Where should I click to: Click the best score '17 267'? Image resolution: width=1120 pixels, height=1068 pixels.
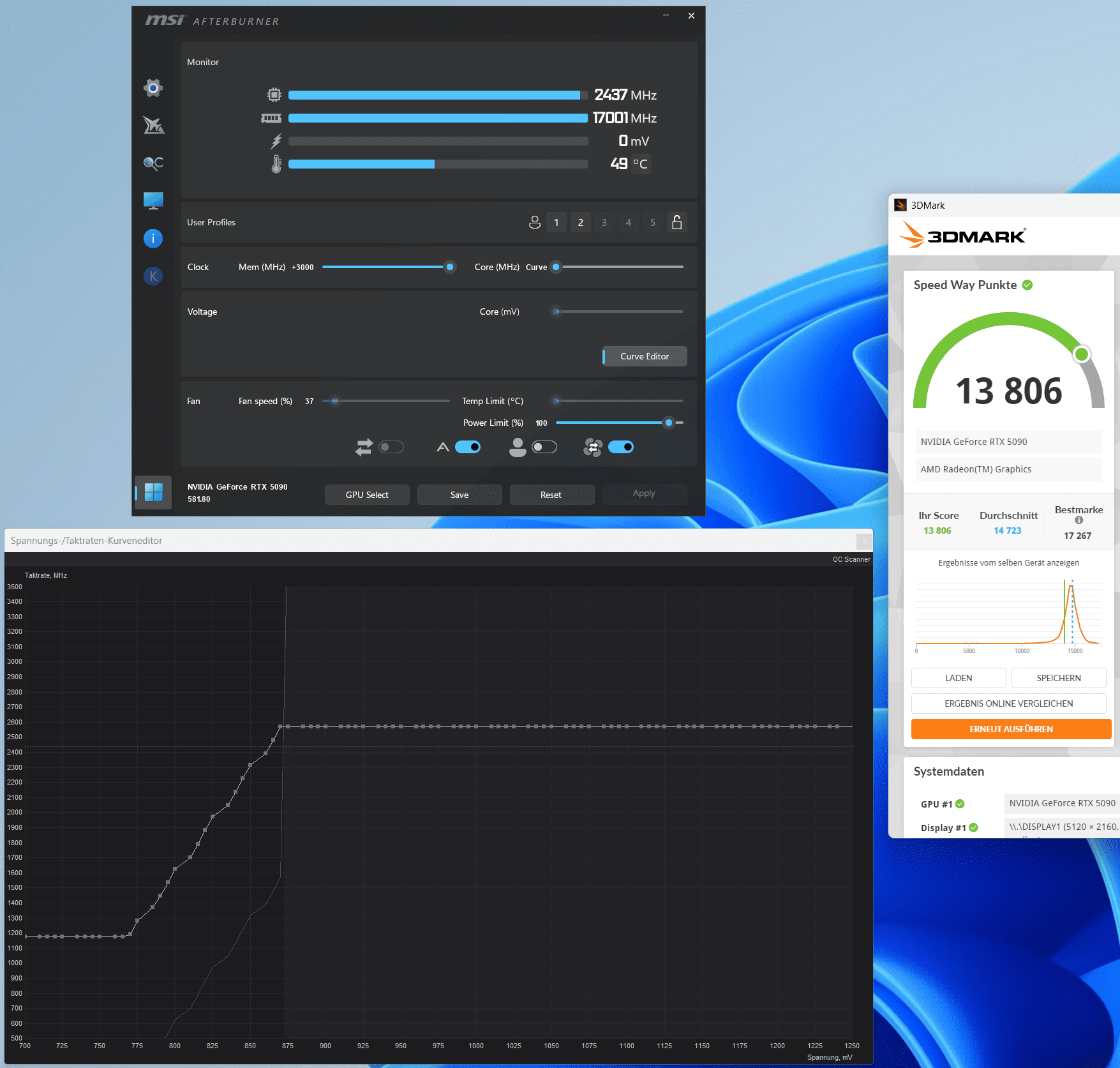coord(1077,536)
